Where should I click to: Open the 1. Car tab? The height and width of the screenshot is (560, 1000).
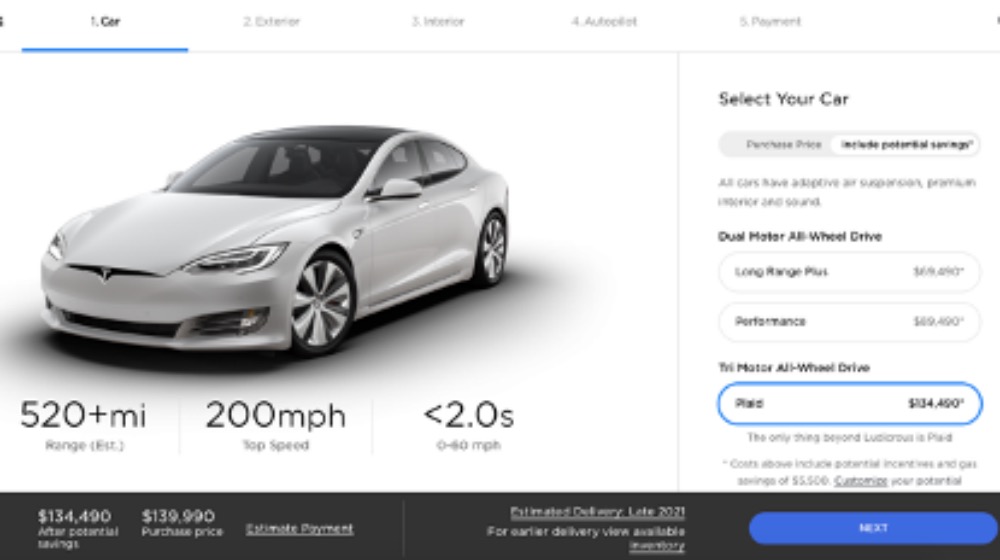tap(105, 22)
